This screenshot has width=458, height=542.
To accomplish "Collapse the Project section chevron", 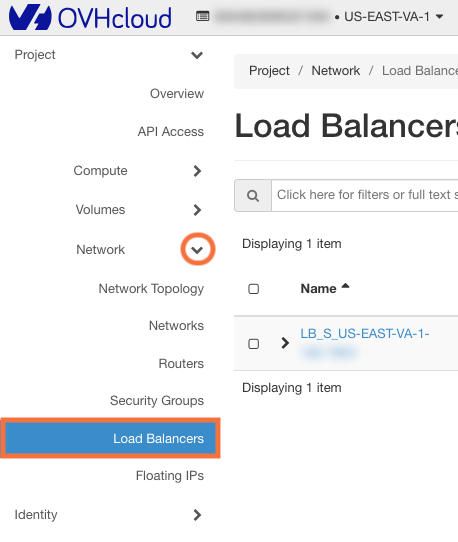I will click(197, 55).
